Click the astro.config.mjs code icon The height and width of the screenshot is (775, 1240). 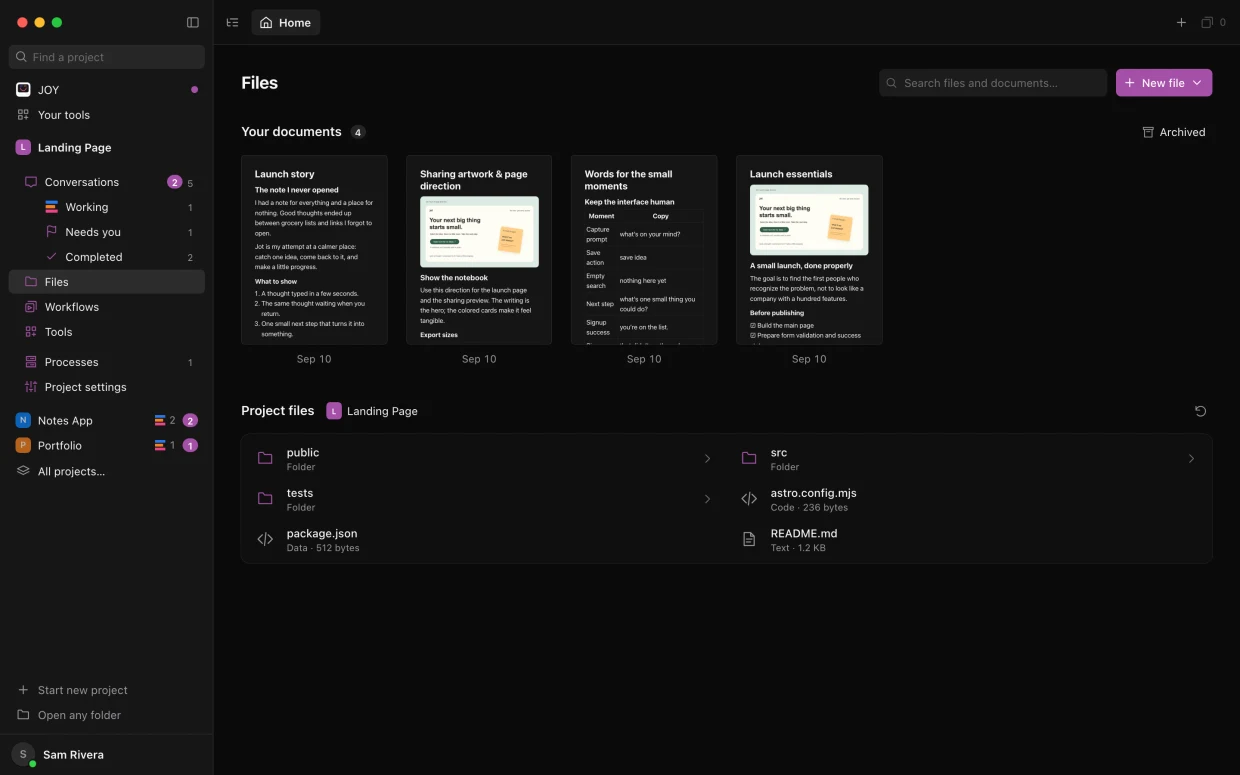pos(749,499)
